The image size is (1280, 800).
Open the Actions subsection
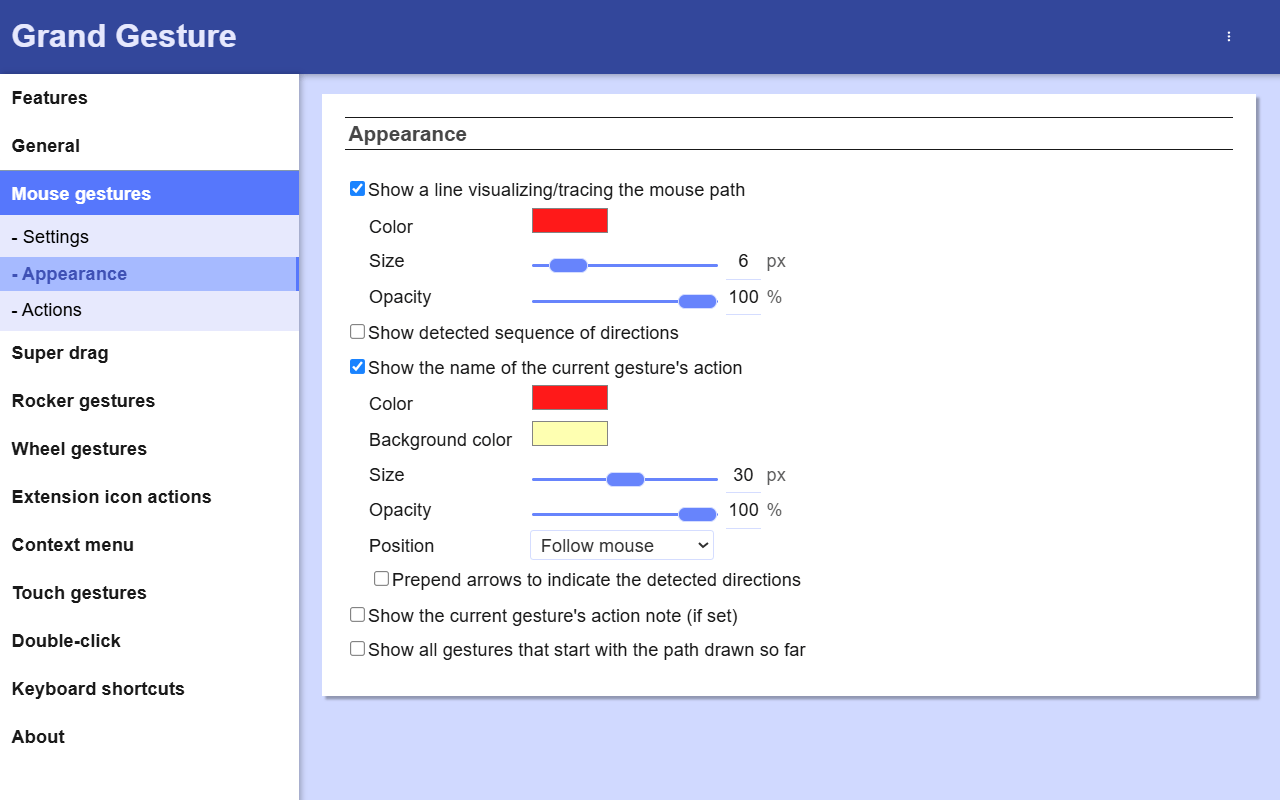pyautogui.click(x=149, y=310)
